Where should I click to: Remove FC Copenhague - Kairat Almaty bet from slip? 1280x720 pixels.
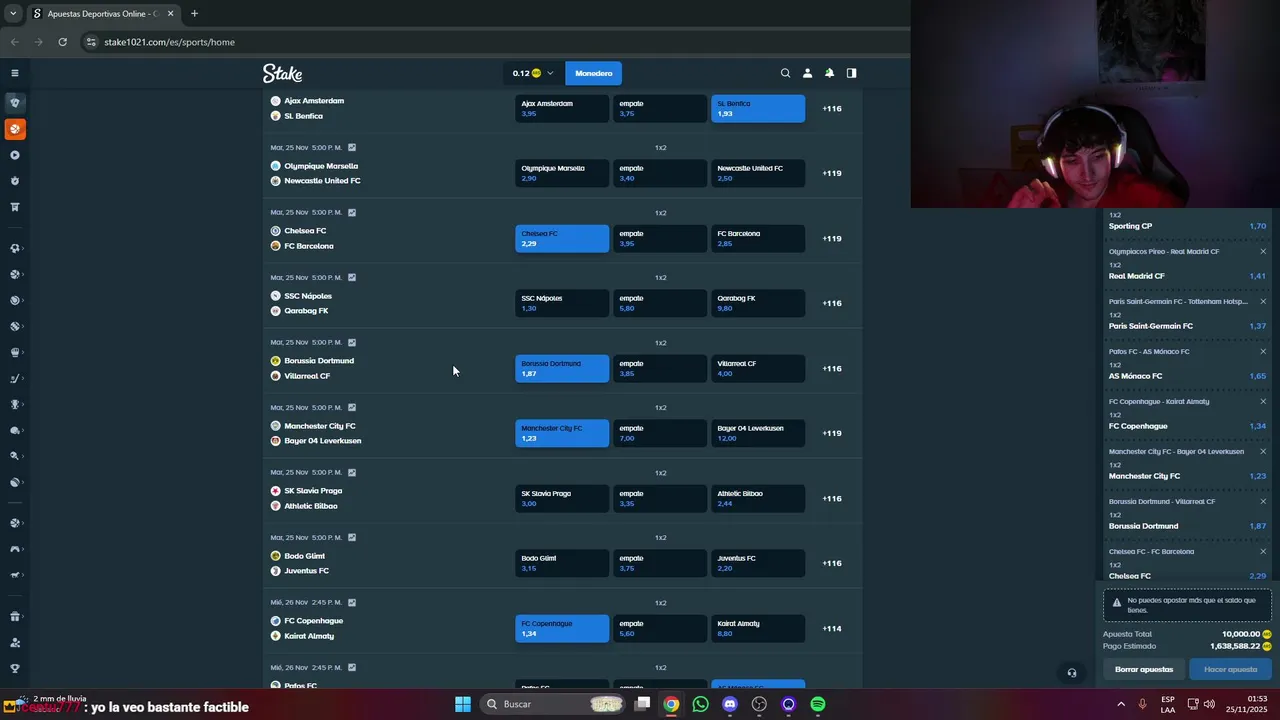[x=1263, y=402]
